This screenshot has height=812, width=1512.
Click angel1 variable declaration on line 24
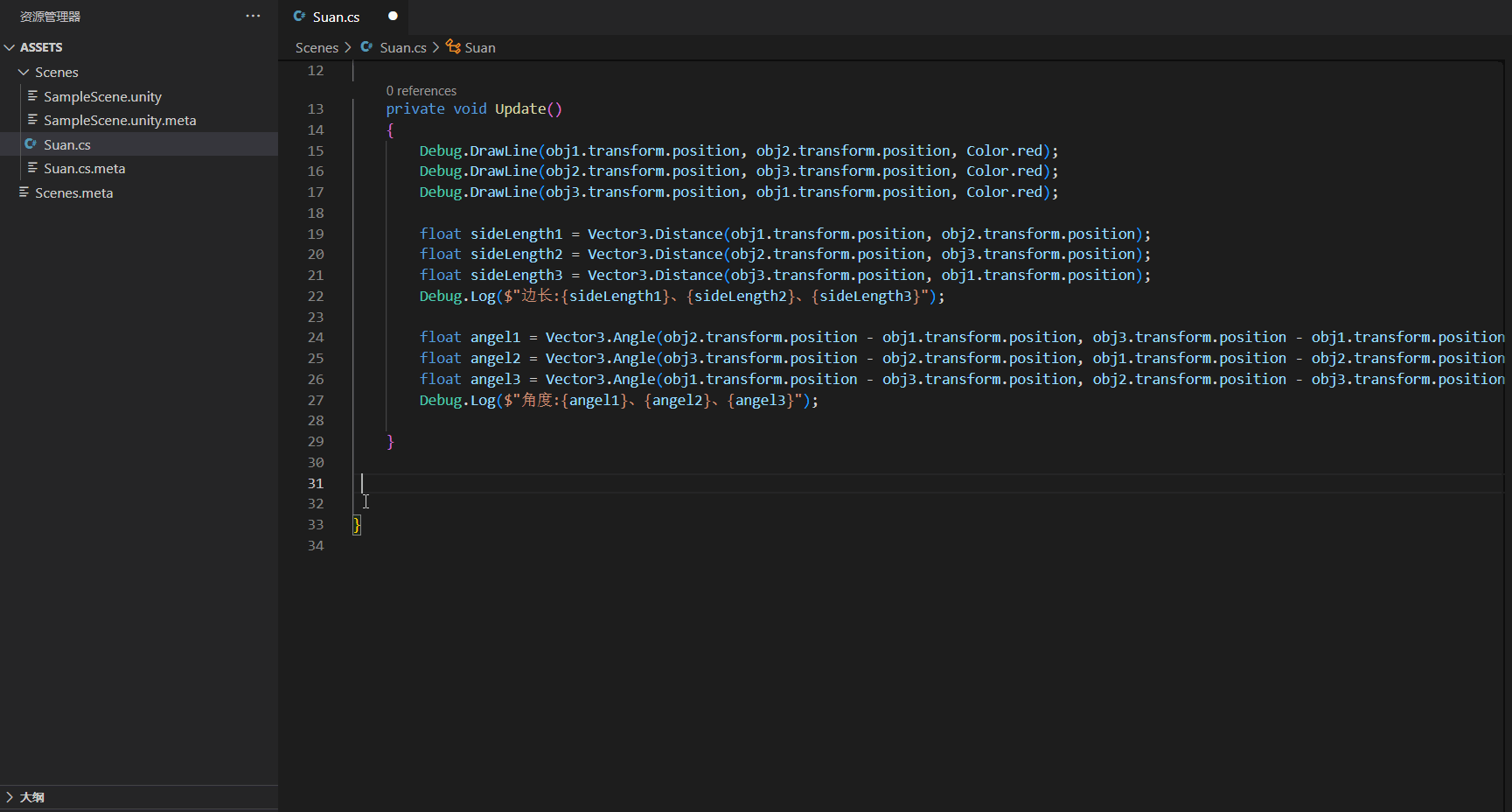tap(496, 338)
